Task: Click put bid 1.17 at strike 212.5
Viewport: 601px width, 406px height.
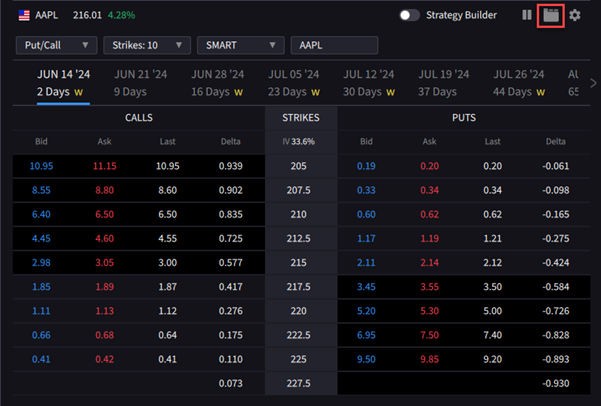Action: [x=366, y=238]
